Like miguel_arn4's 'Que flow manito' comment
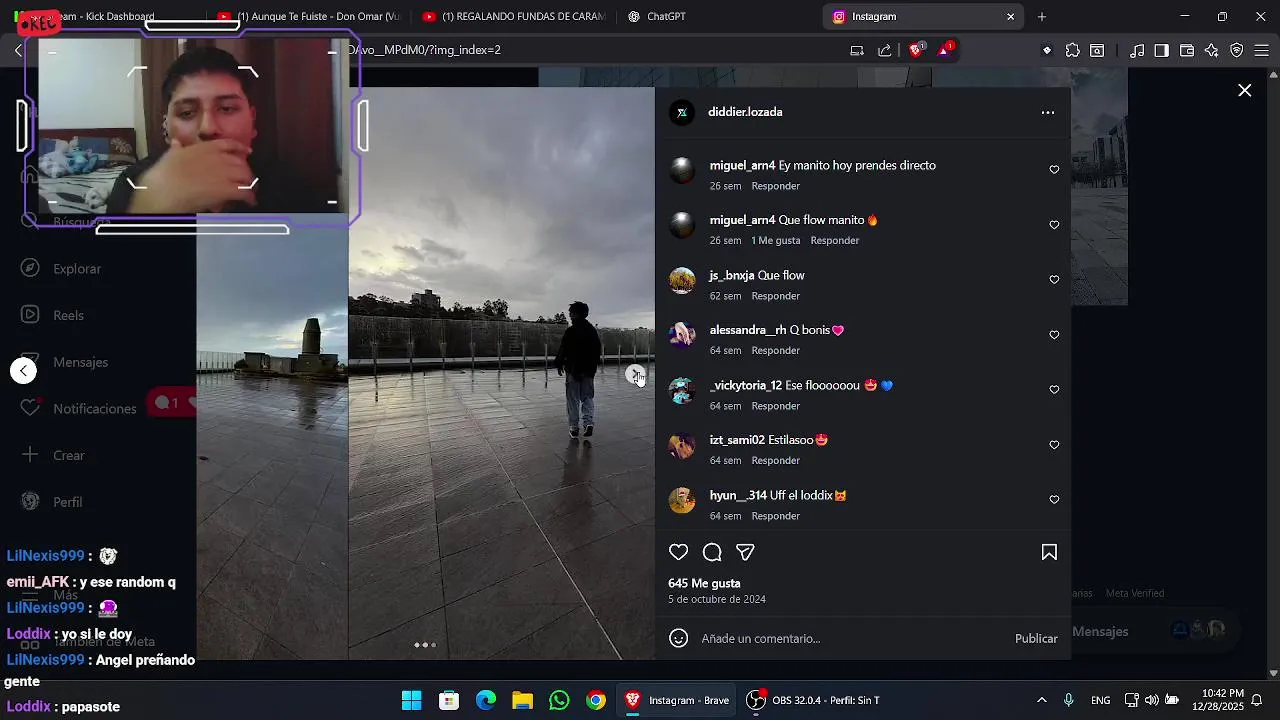The image size is (1280, 720). 1054,225
